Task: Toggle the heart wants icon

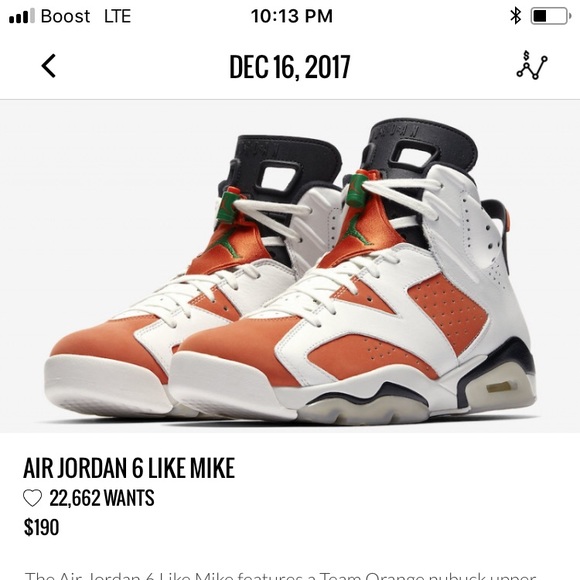Action: pyautogui.click(x=33, y=498)
